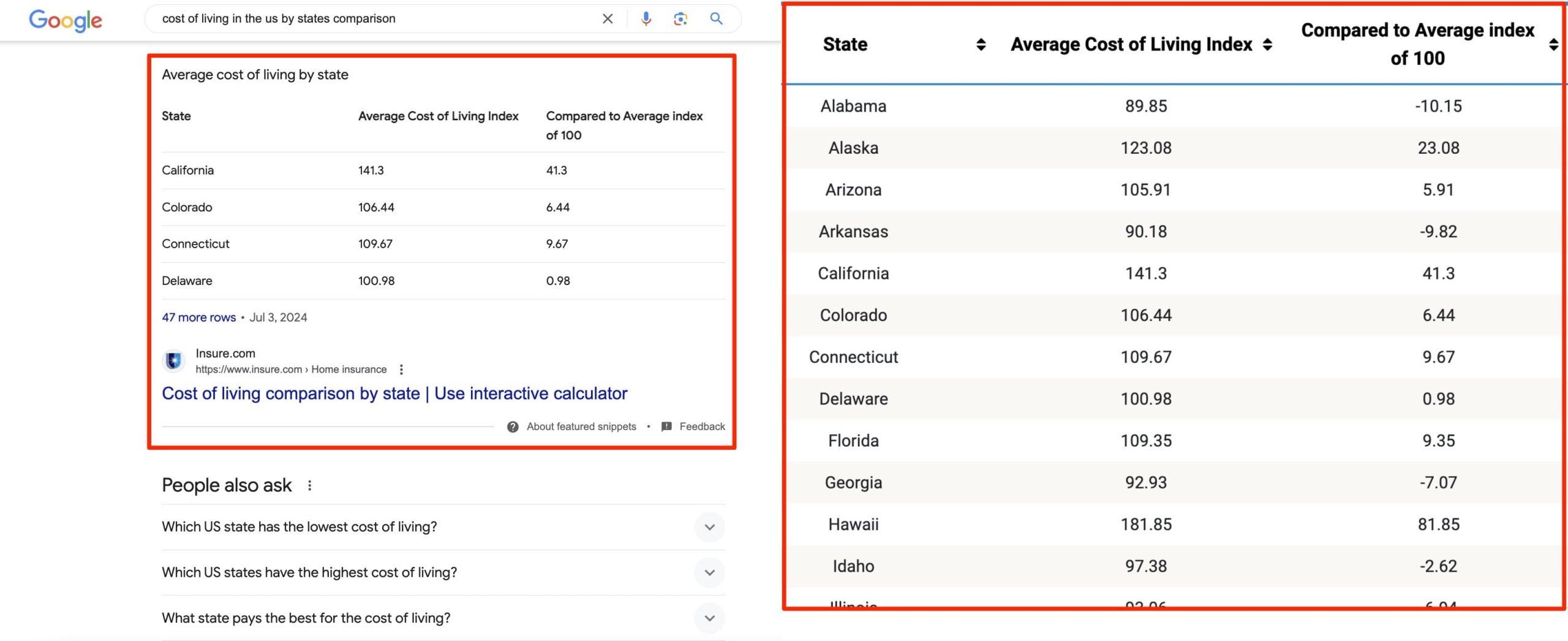1568x641 pixels.
Task: Click 'Average Cost of Living Index' large table header
Action: [x=1131, y=44]
